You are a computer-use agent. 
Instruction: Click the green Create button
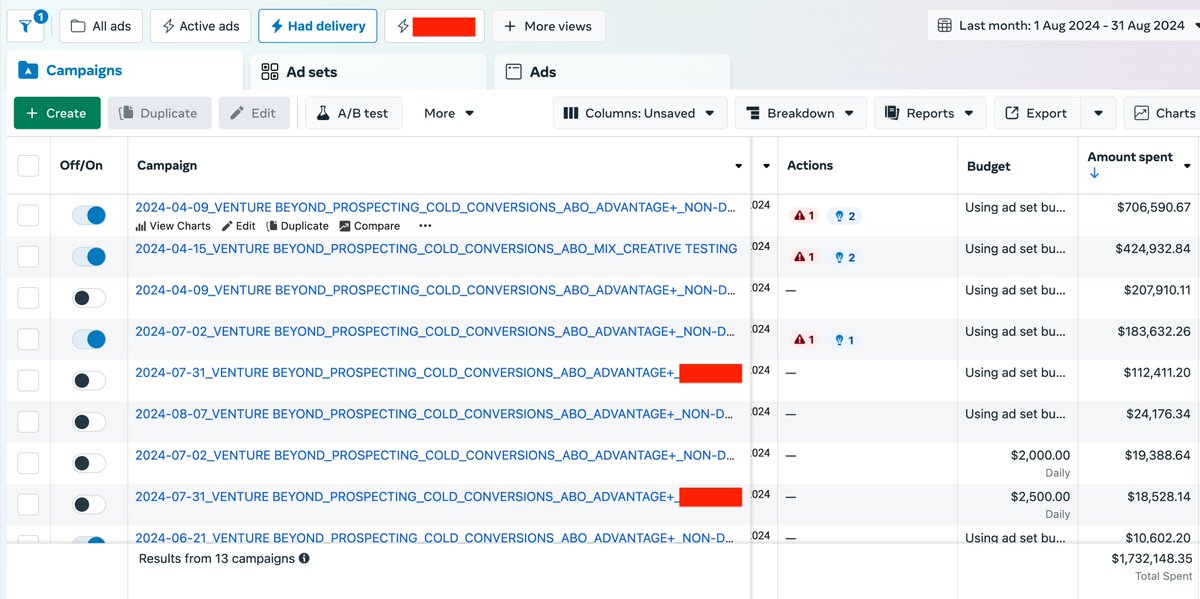(x=57, y=113)
